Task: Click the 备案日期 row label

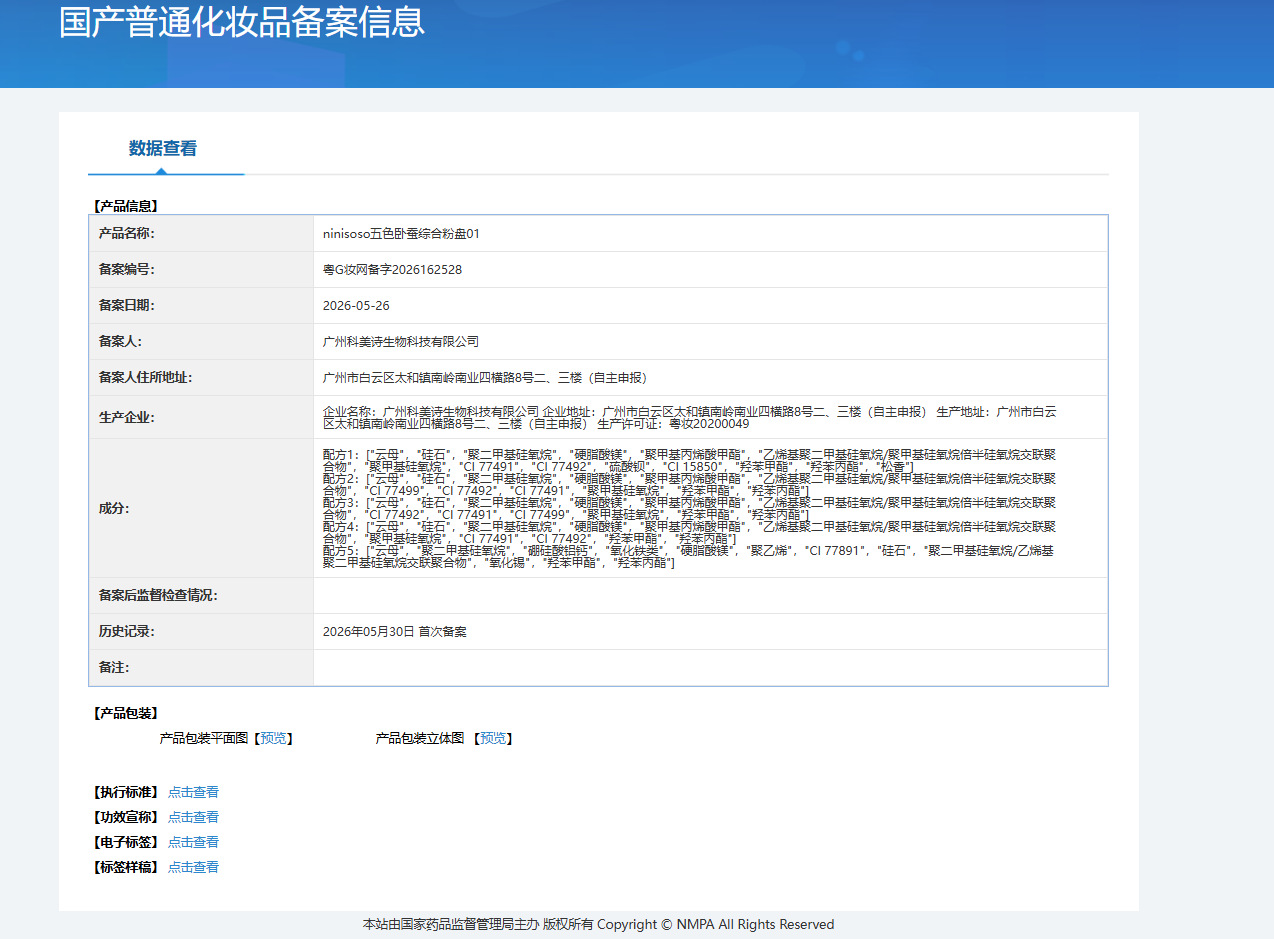Action: pyautogui.click(x=127, y=305)
